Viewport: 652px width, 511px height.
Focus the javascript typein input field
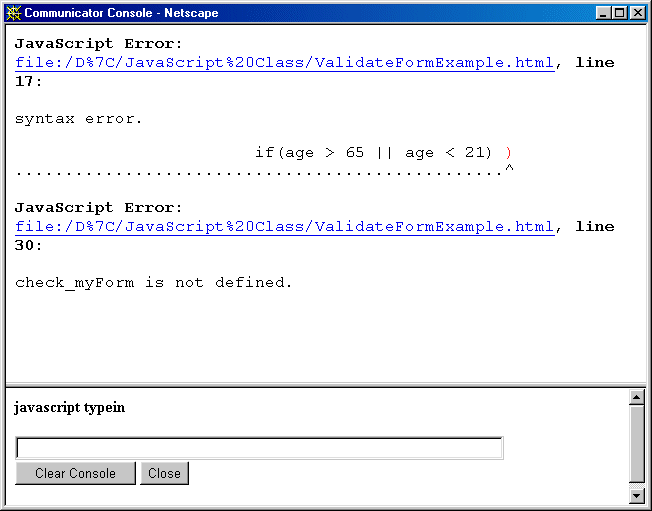tap(259, 448)
